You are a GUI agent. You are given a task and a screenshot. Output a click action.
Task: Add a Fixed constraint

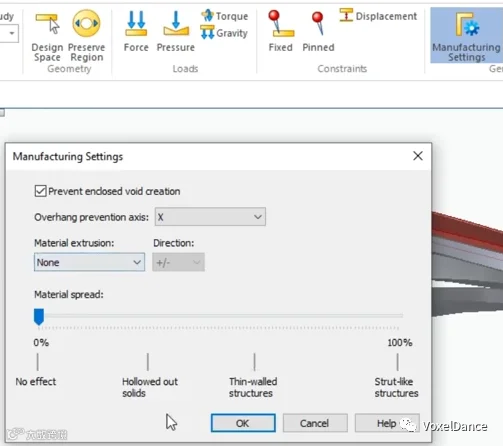click(281, 32)
